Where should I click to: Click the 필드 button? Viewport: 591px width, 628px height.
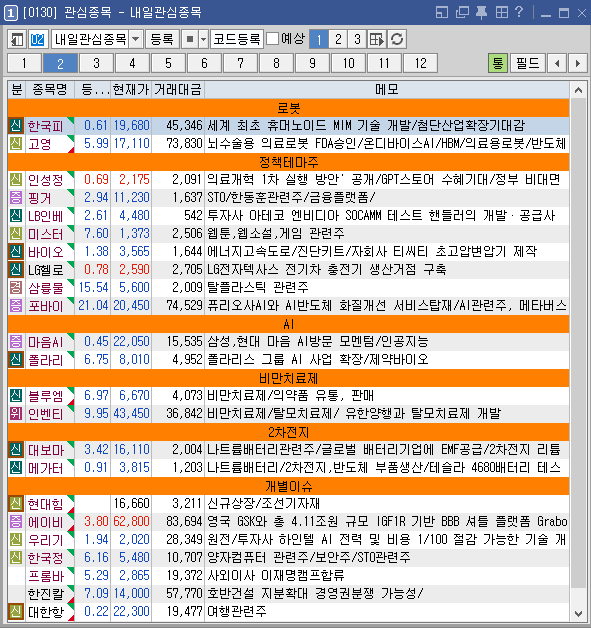527,63
